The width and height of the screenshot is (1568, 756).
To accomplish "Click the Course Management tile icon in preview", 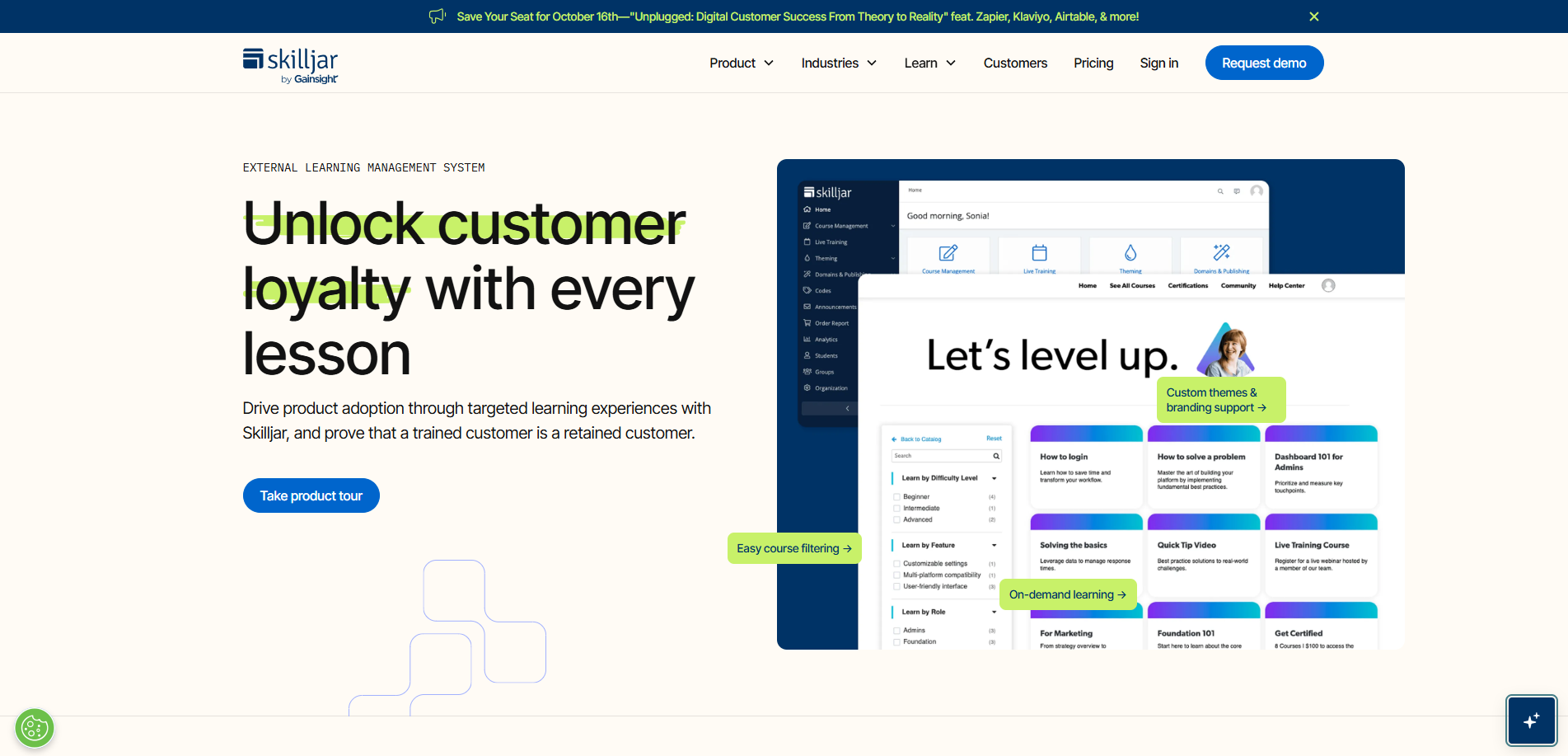I will click(x=948, y=252).
